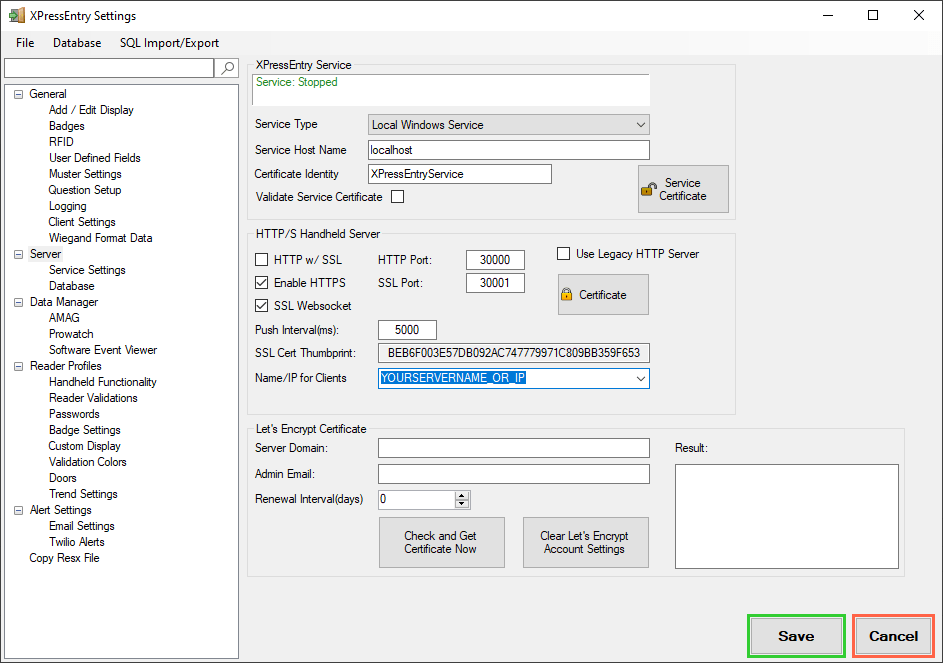Increase Renewal Interval with up arrow

pos(461,495)
